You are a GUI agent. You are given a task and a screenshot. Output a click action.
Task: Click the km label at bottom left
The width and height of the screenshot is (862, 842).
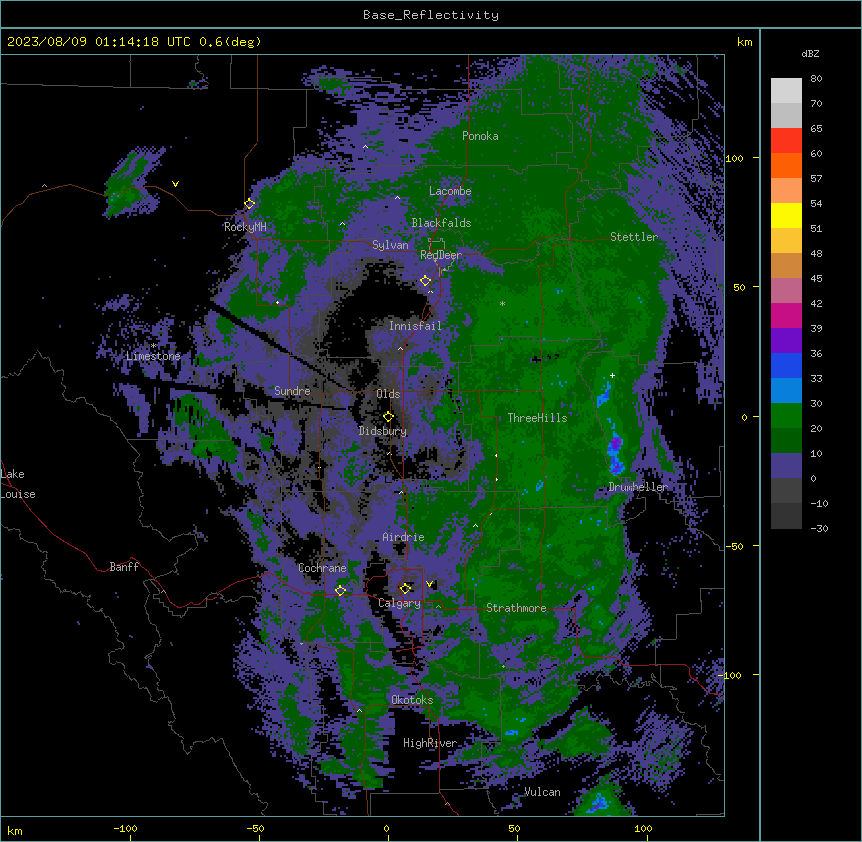[x=15, y=831]
